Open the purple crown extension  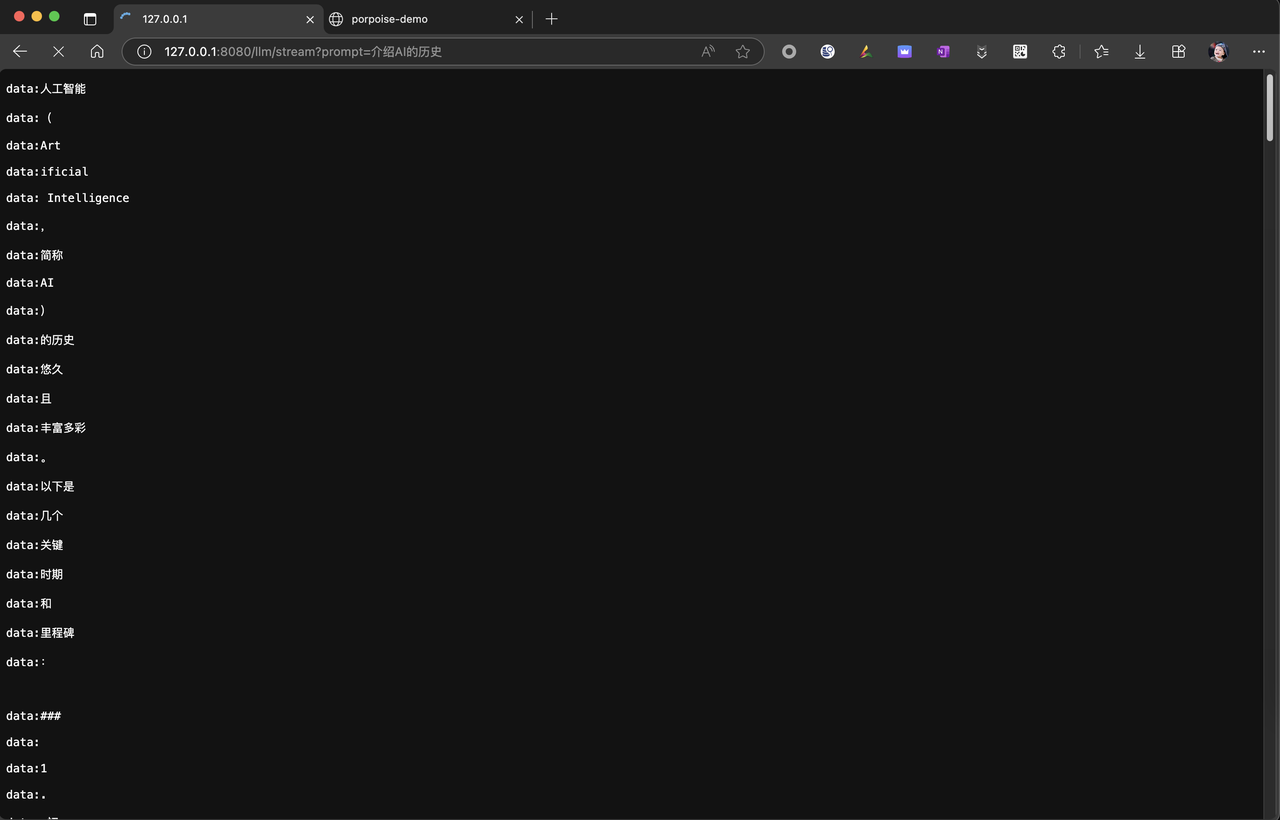(905, 52)
